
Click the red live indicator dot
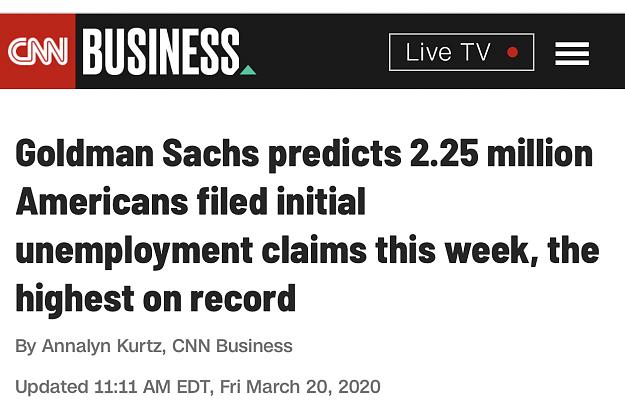click(x=513, y=52)
